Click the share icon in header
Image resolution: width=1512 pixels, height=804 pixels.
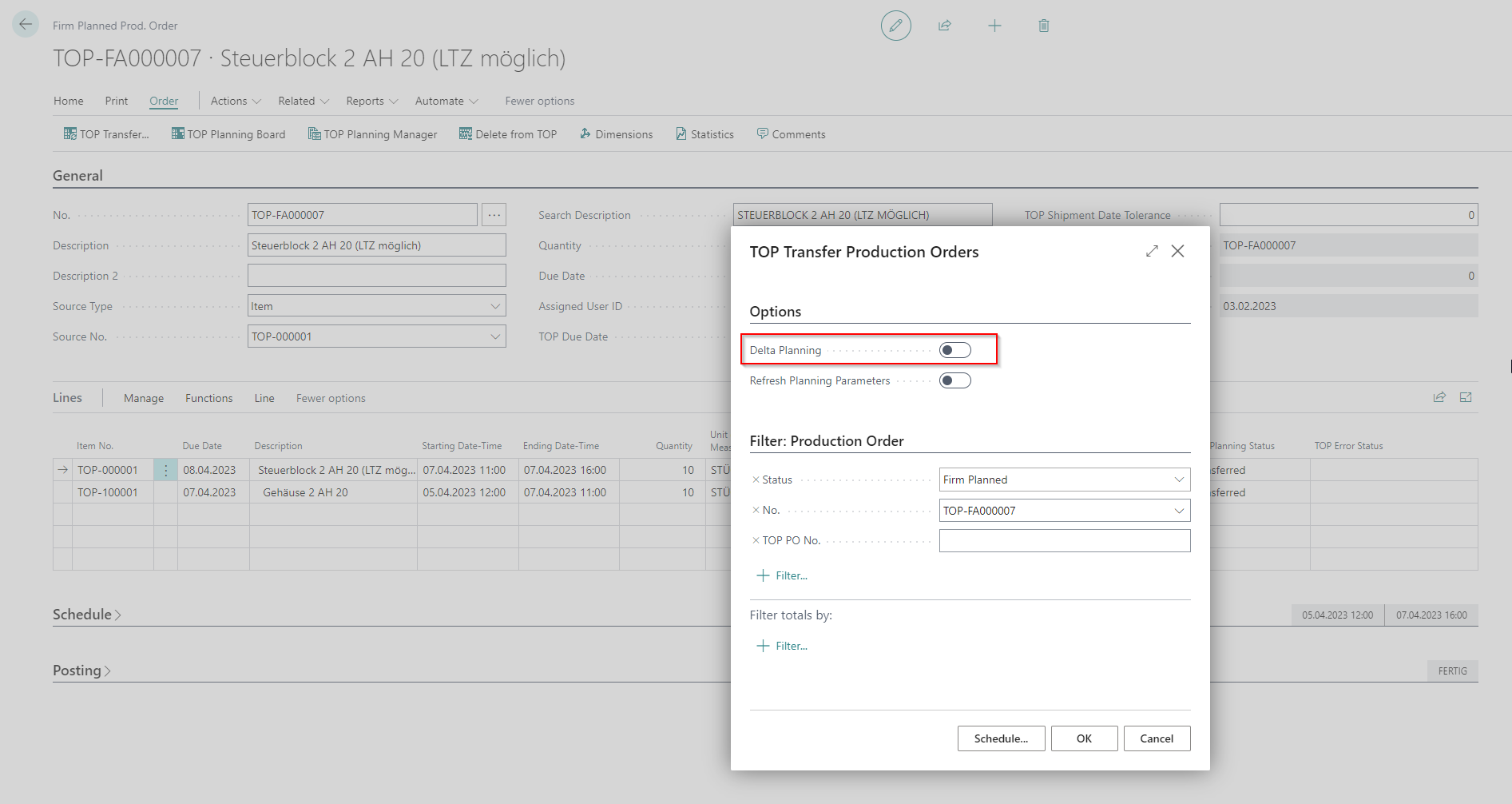(945, 26)
